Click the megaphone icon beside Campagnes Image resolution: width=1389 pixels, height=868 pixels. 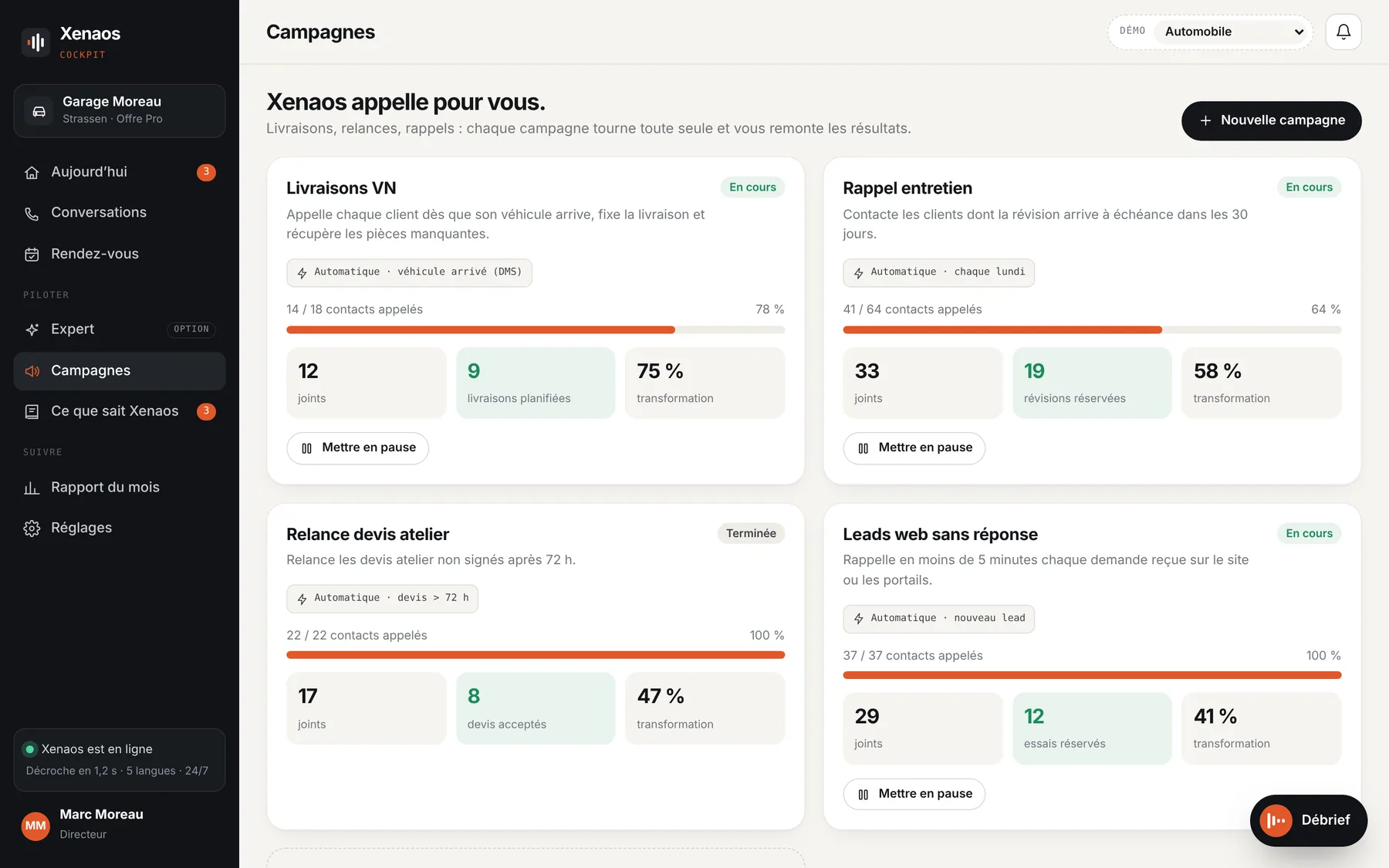[32, 371]
